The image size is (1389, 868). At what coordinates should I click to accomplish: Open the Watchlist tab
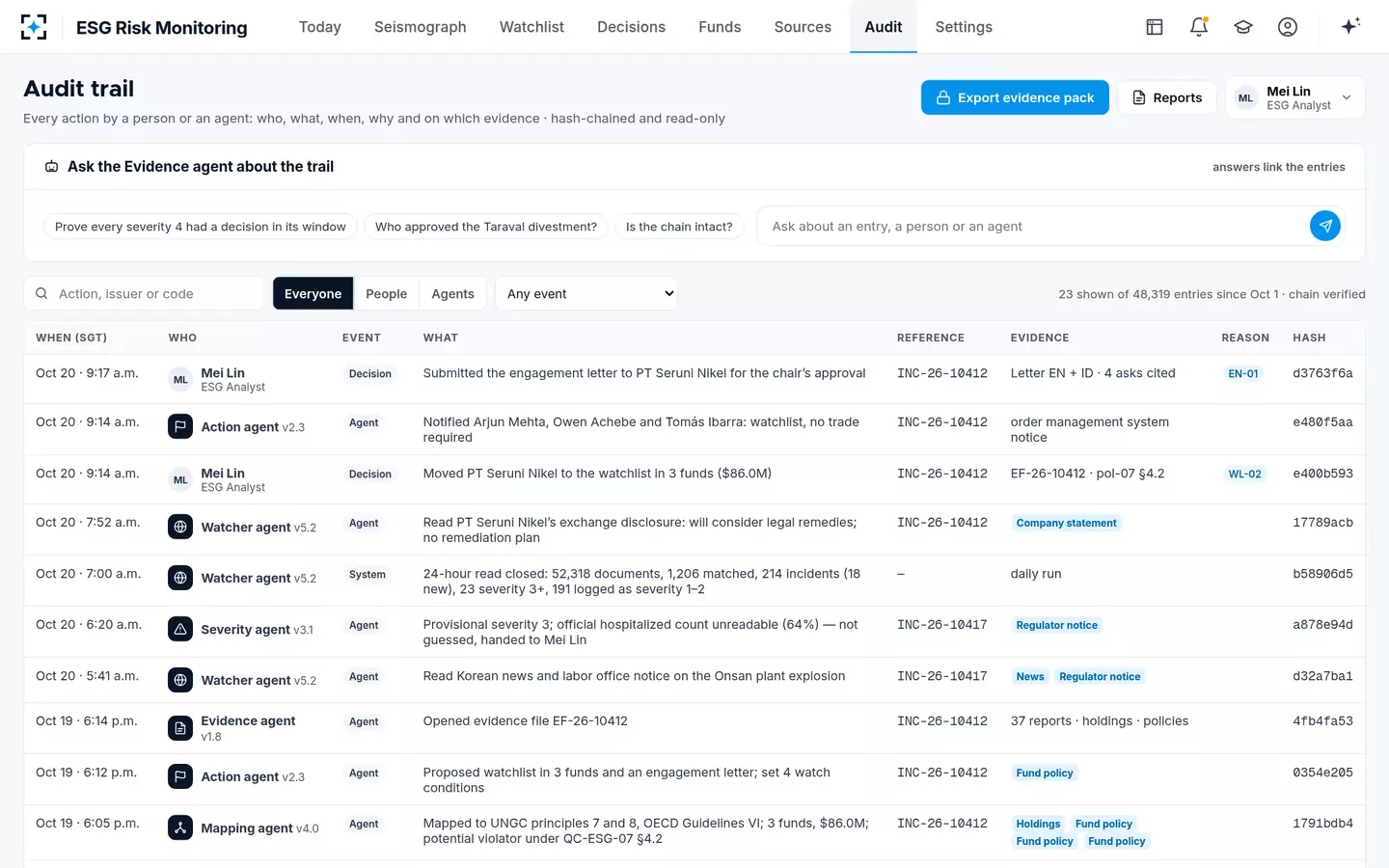pos(531,27)
